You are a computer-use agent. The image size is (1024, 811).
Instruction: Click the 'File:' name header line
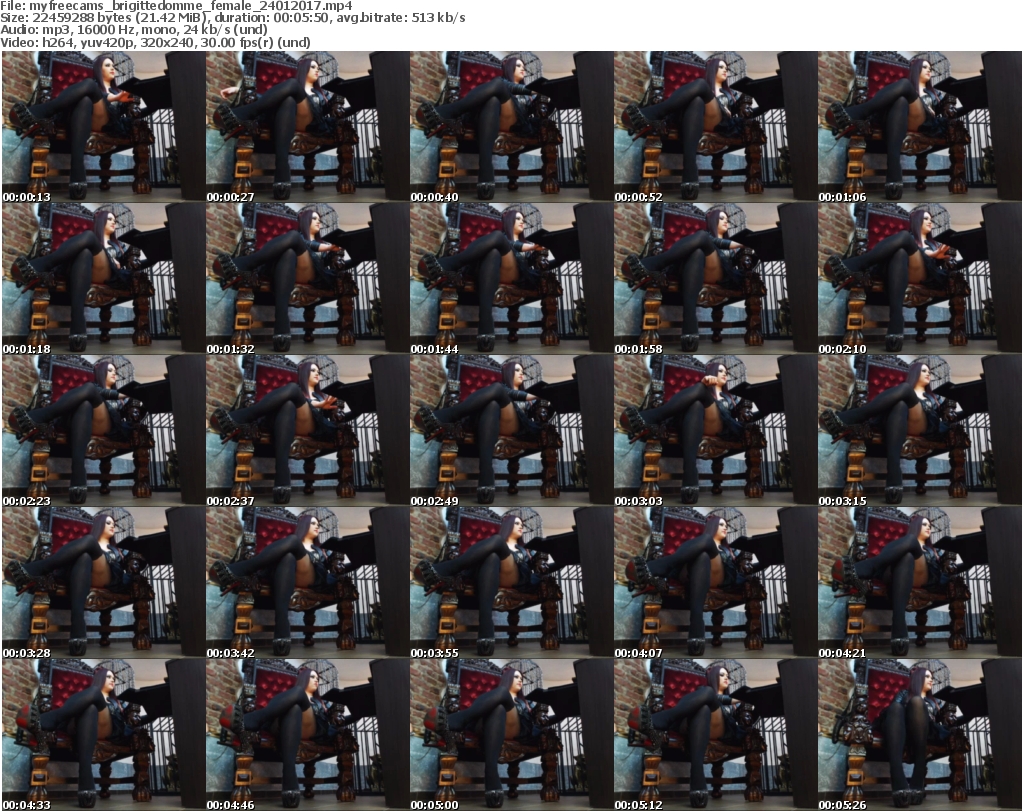click(176, 6)
